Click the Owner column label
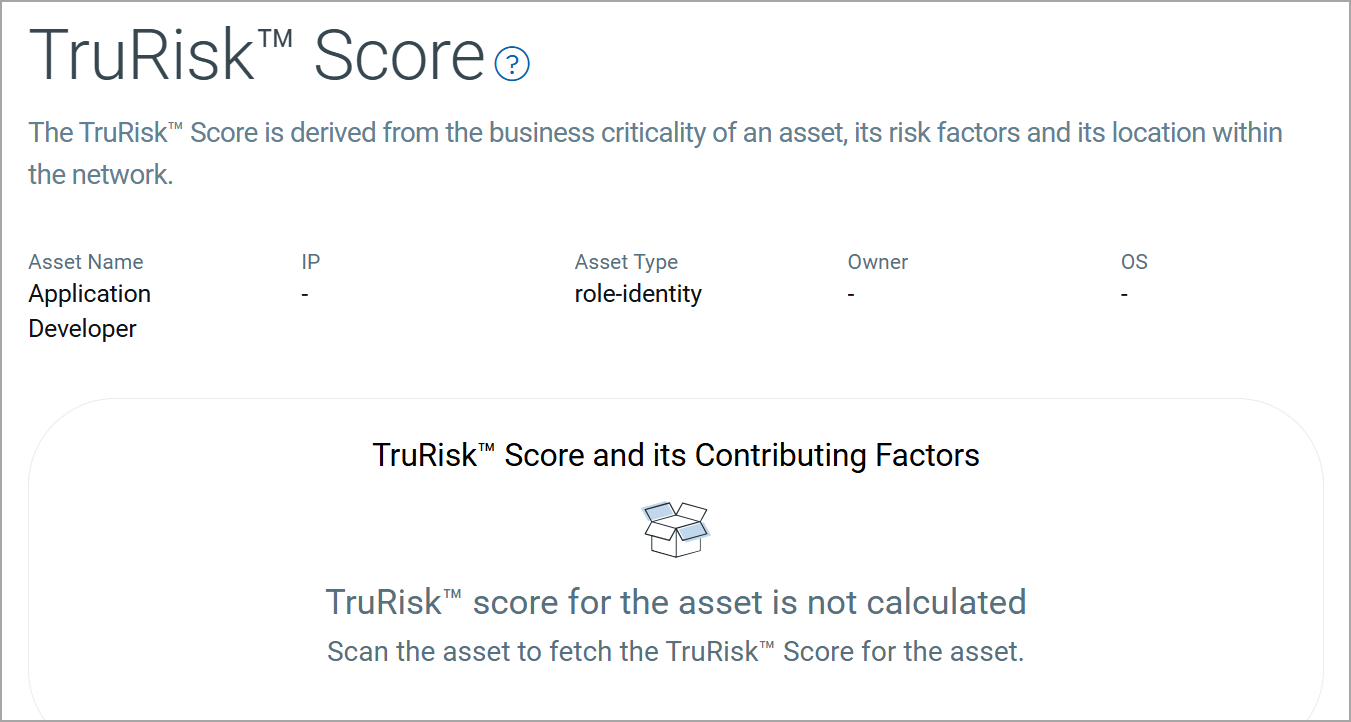1351x722 pixels. point(877,262)
